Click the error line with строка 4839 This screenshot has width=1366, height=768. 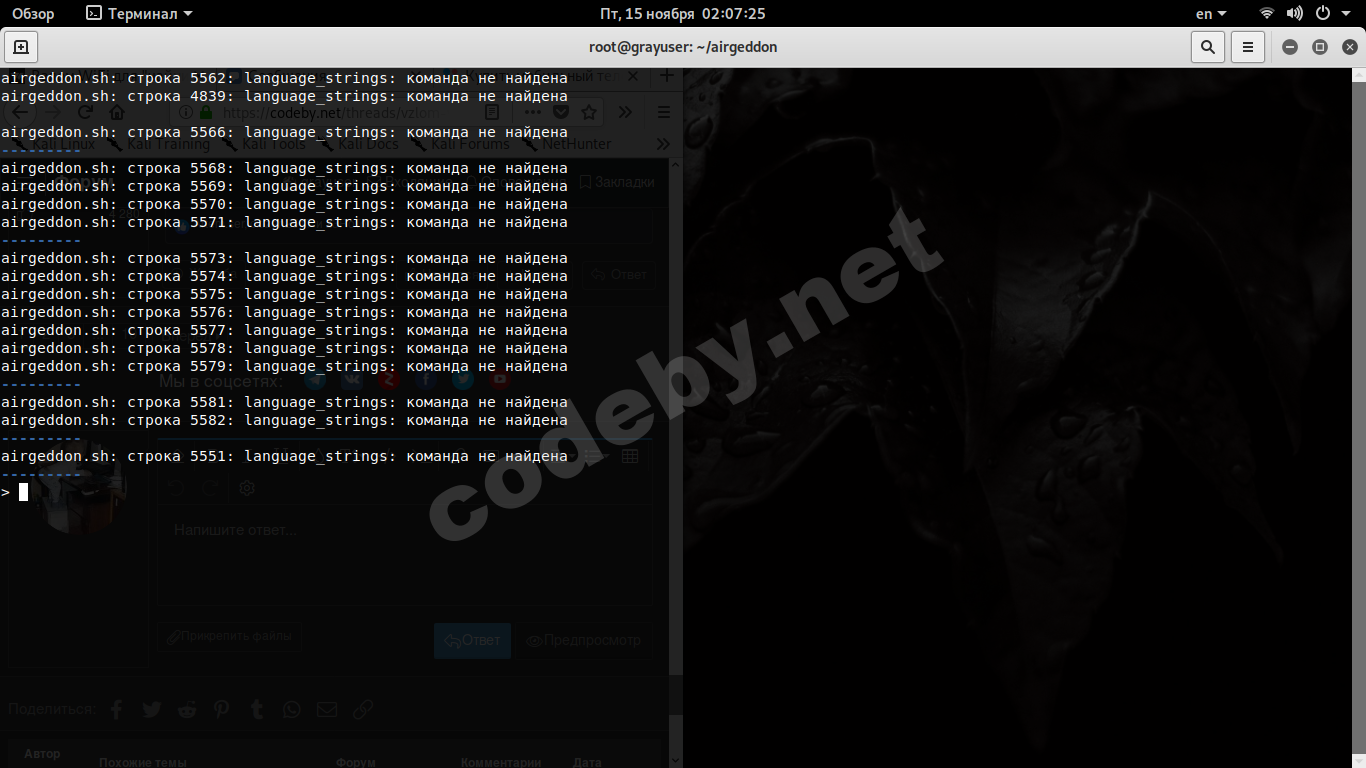point(284,96)
